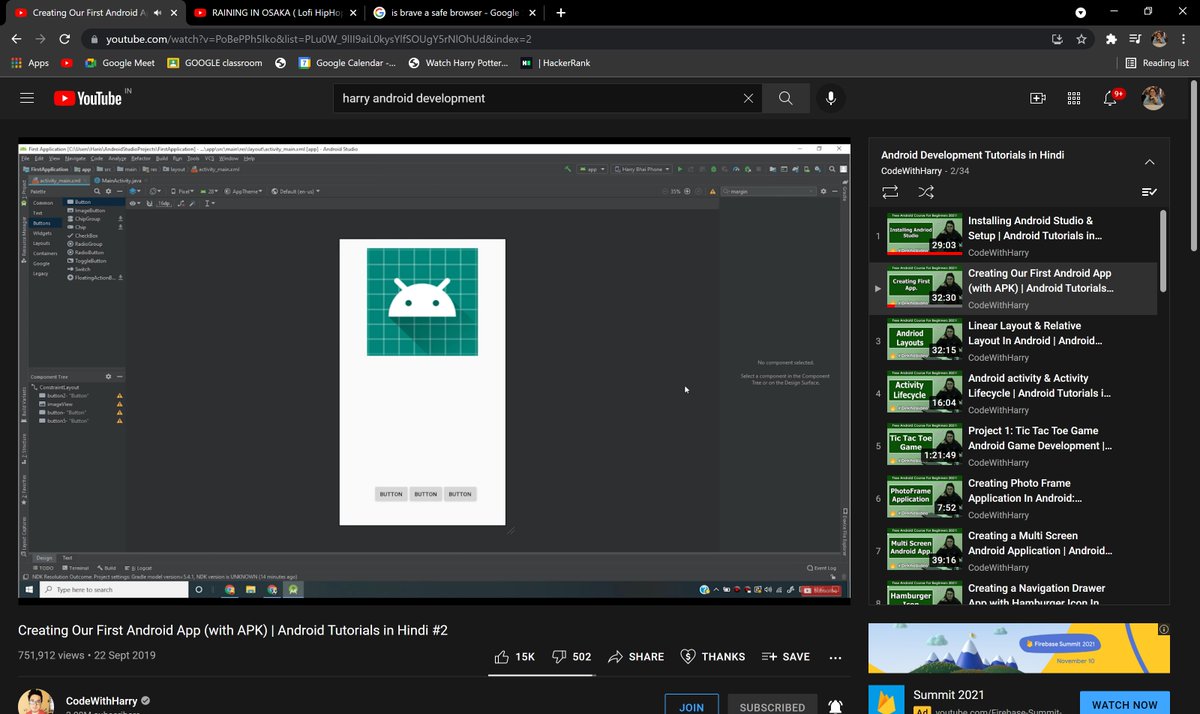
Task: Click SHARE under the video
Action: click(x=636, y=657)
